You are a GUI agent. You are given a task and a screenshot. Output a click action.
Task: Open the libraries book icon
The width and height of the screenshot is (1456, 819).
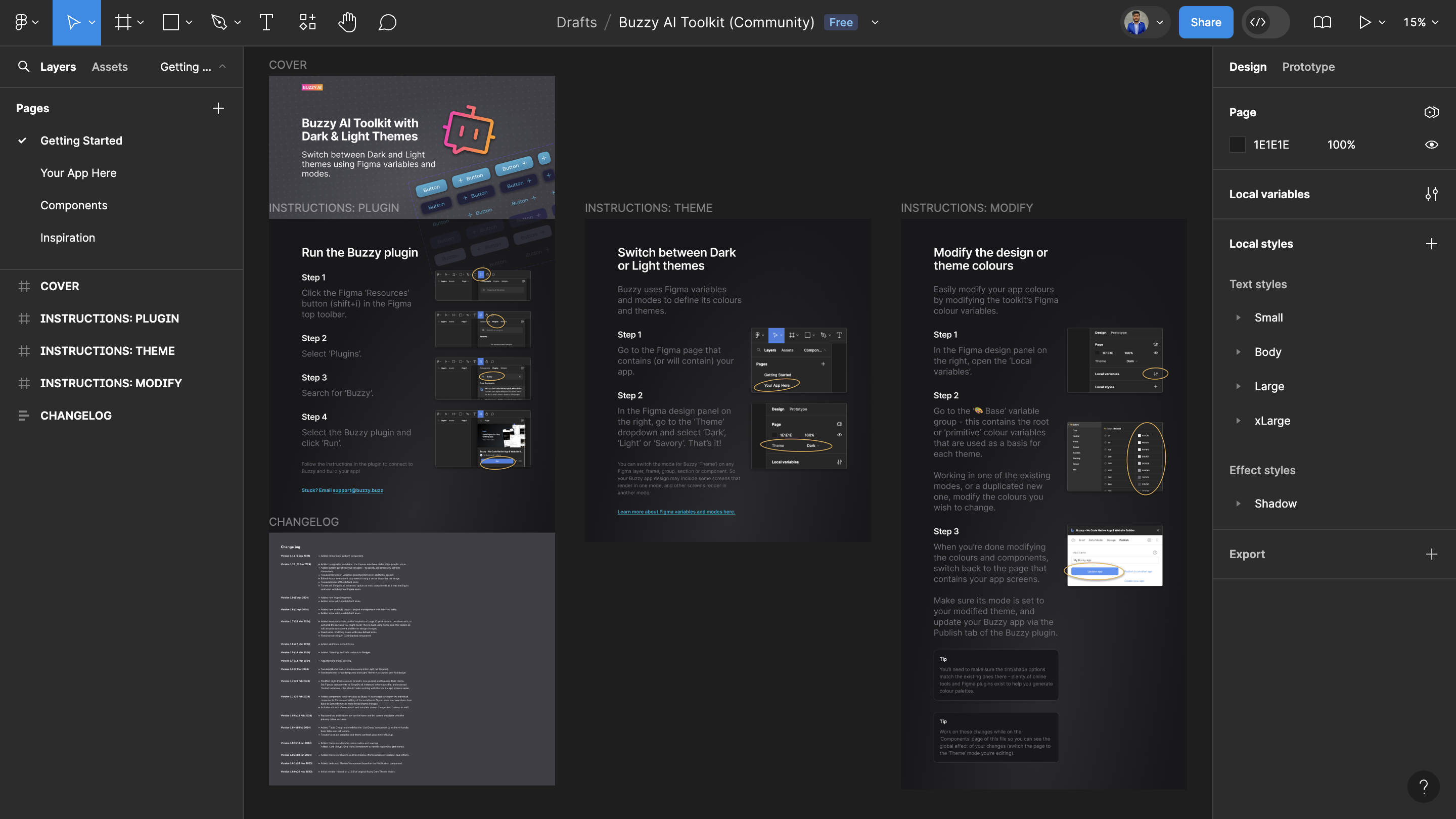(x=1322, y=22)
